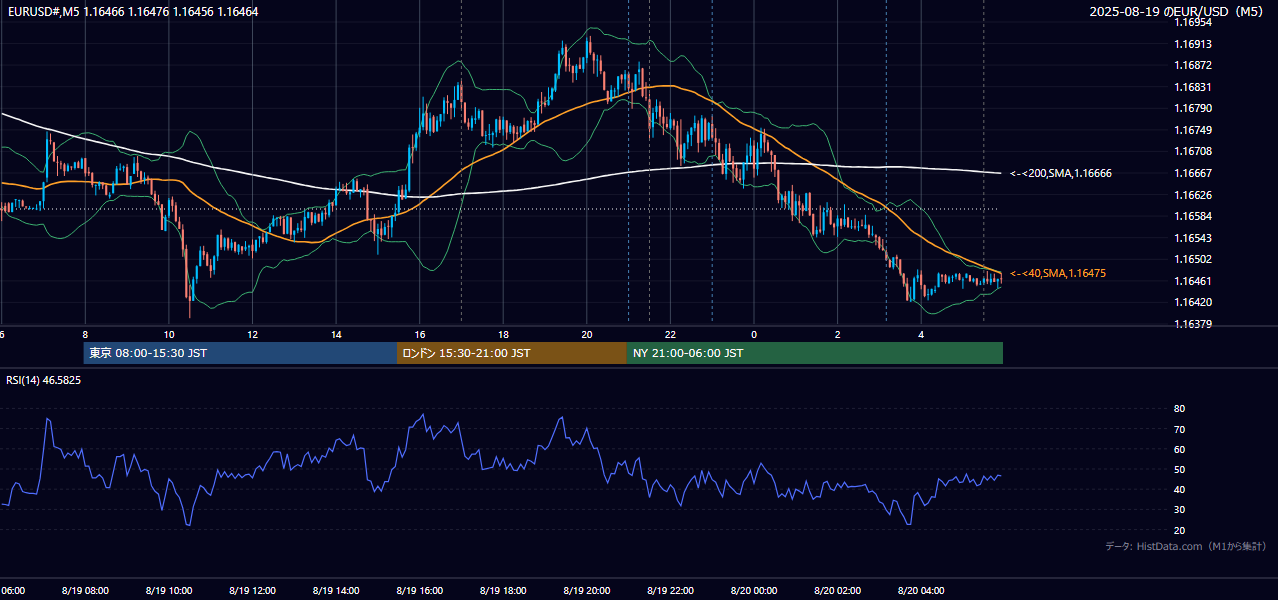Click price level 1.16872 on the price axis
1278x600 pixels.
pyautogui.click(x=1192, y=65)
